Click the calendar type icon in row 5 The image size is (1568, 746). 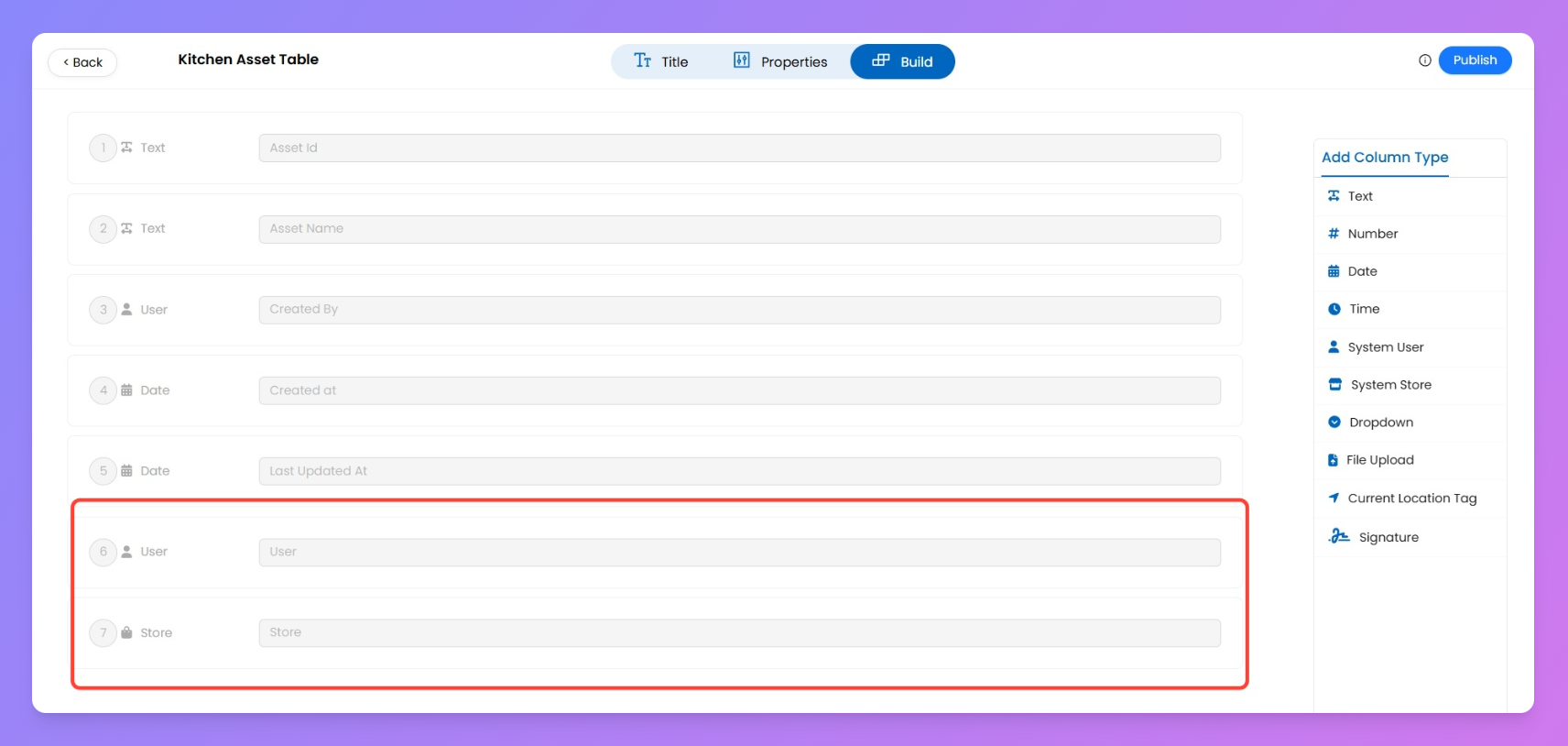point(126,471)
